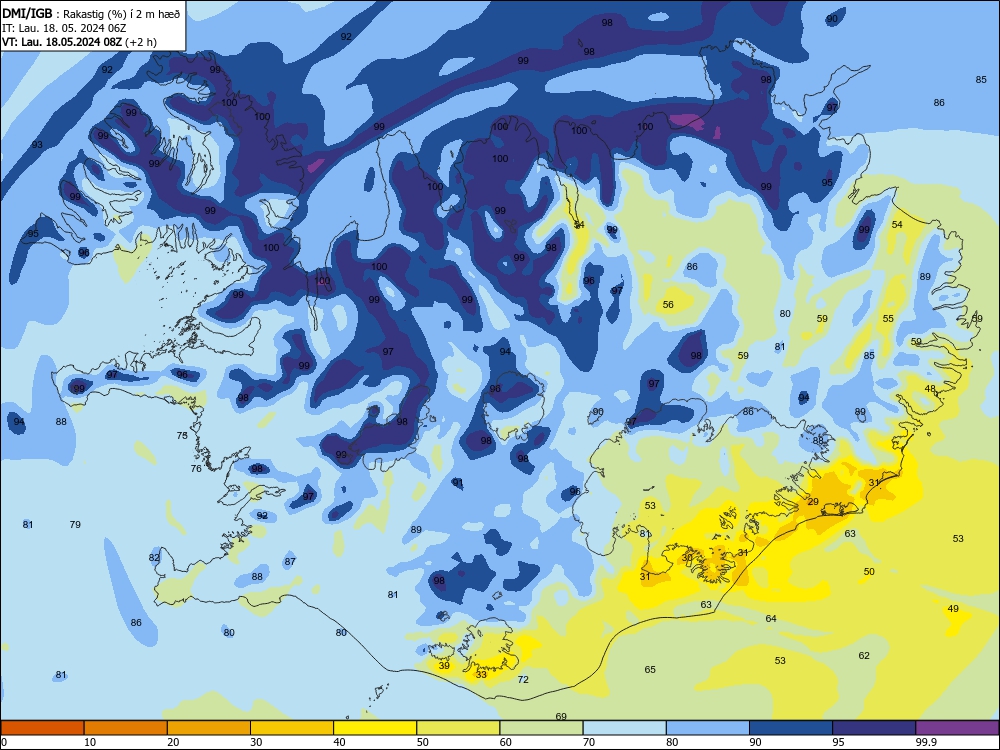This screenshot has height=750, width=1000.
Task: Click the humidity value 72 on the map
Action: point(523,679)
